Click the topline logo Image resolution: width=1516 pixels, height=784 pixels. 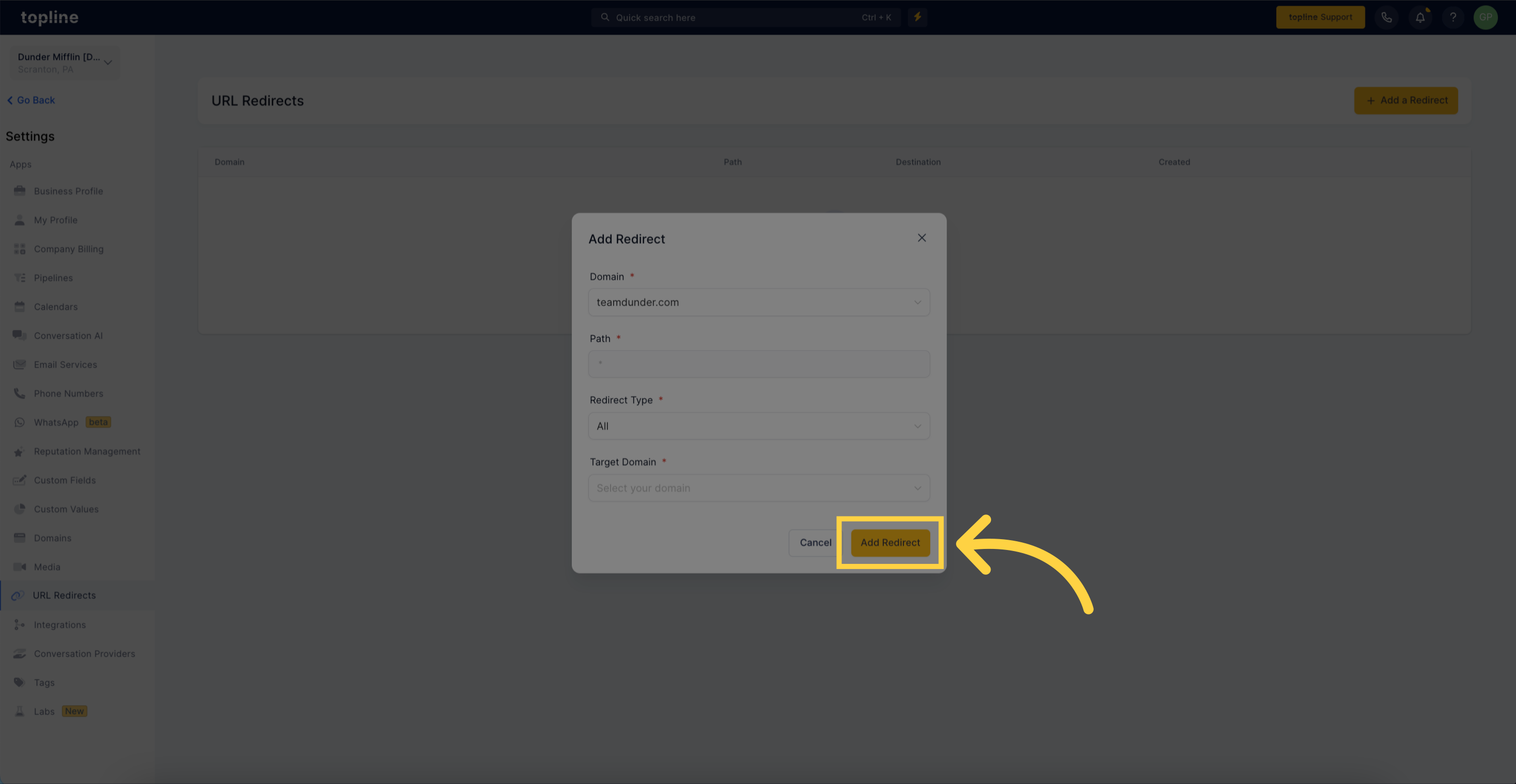click(x=50, y=18)
